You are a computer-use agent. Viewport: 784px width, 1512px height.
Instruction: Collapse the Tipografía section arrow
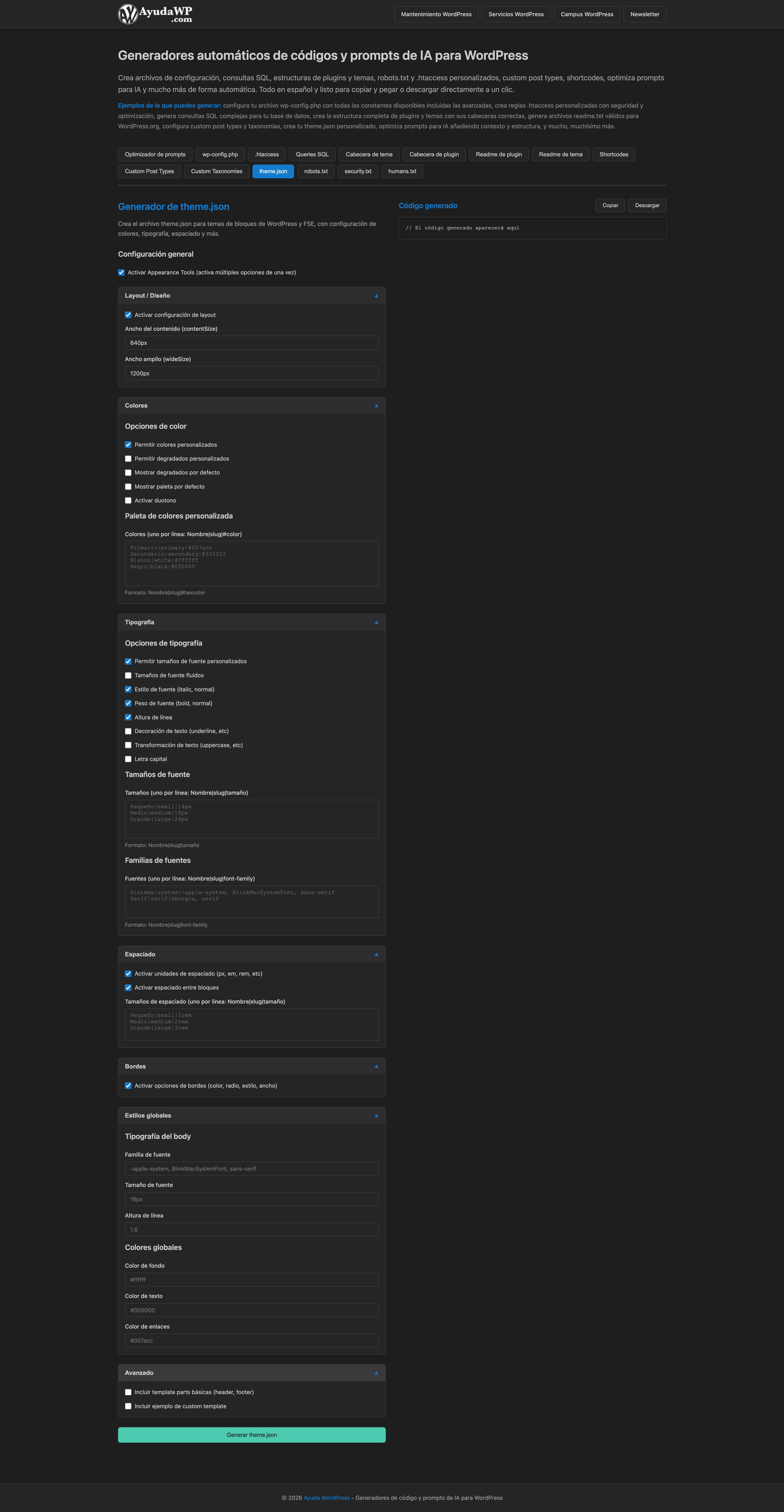tap(376, 622)
